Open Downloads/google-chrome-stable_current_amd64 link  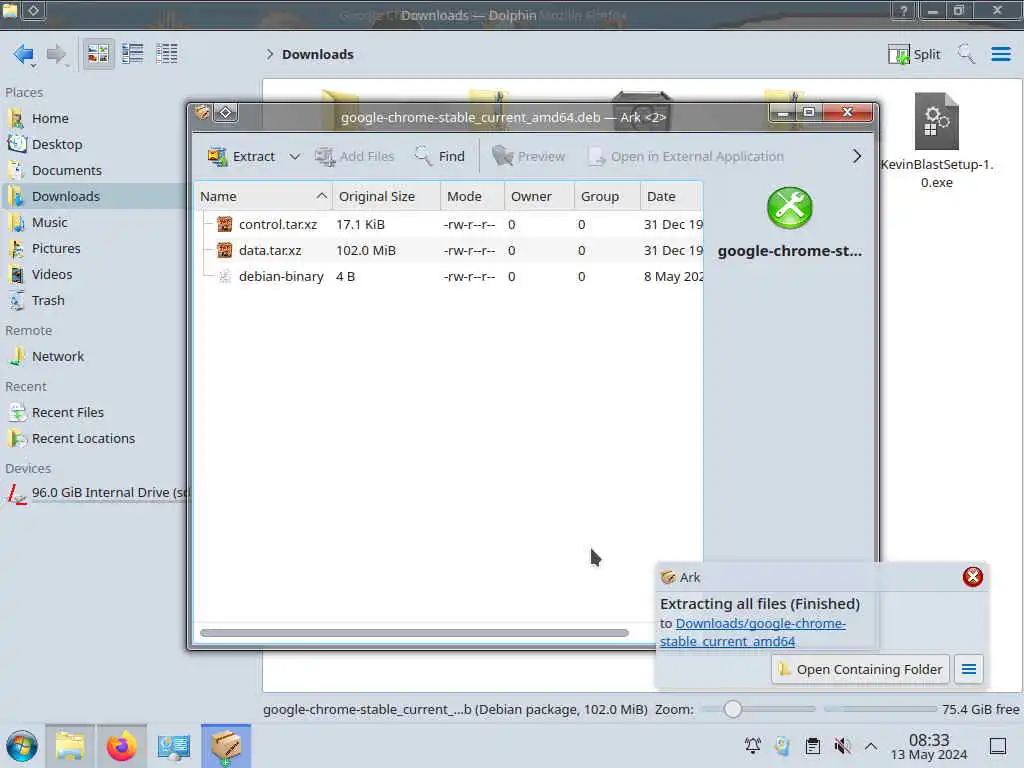coord(752,633)
